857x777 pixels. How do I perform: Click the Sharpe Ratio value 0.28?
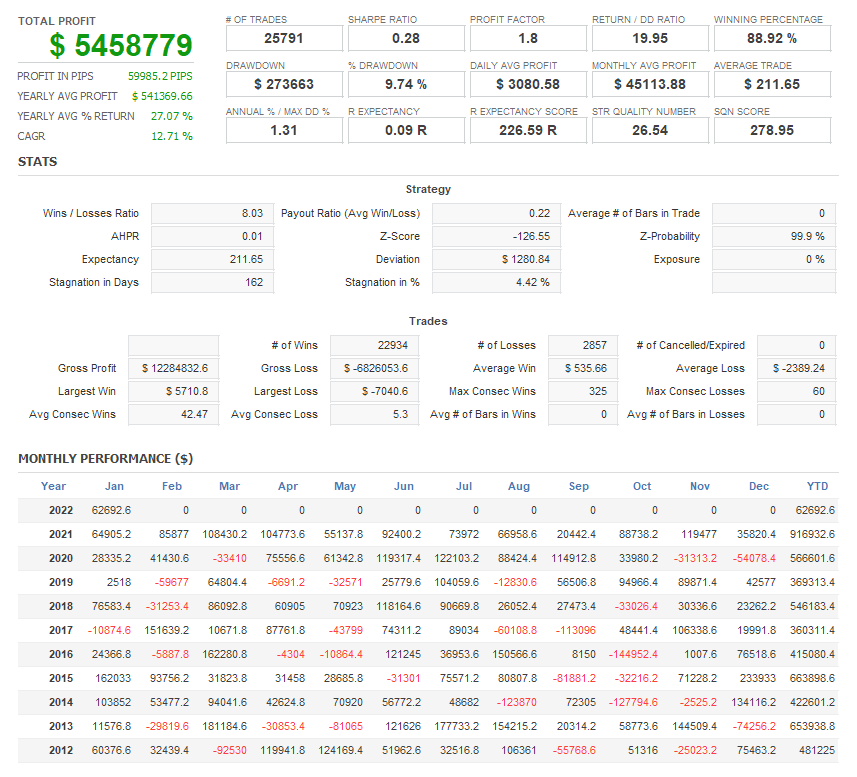click(406, 39)
